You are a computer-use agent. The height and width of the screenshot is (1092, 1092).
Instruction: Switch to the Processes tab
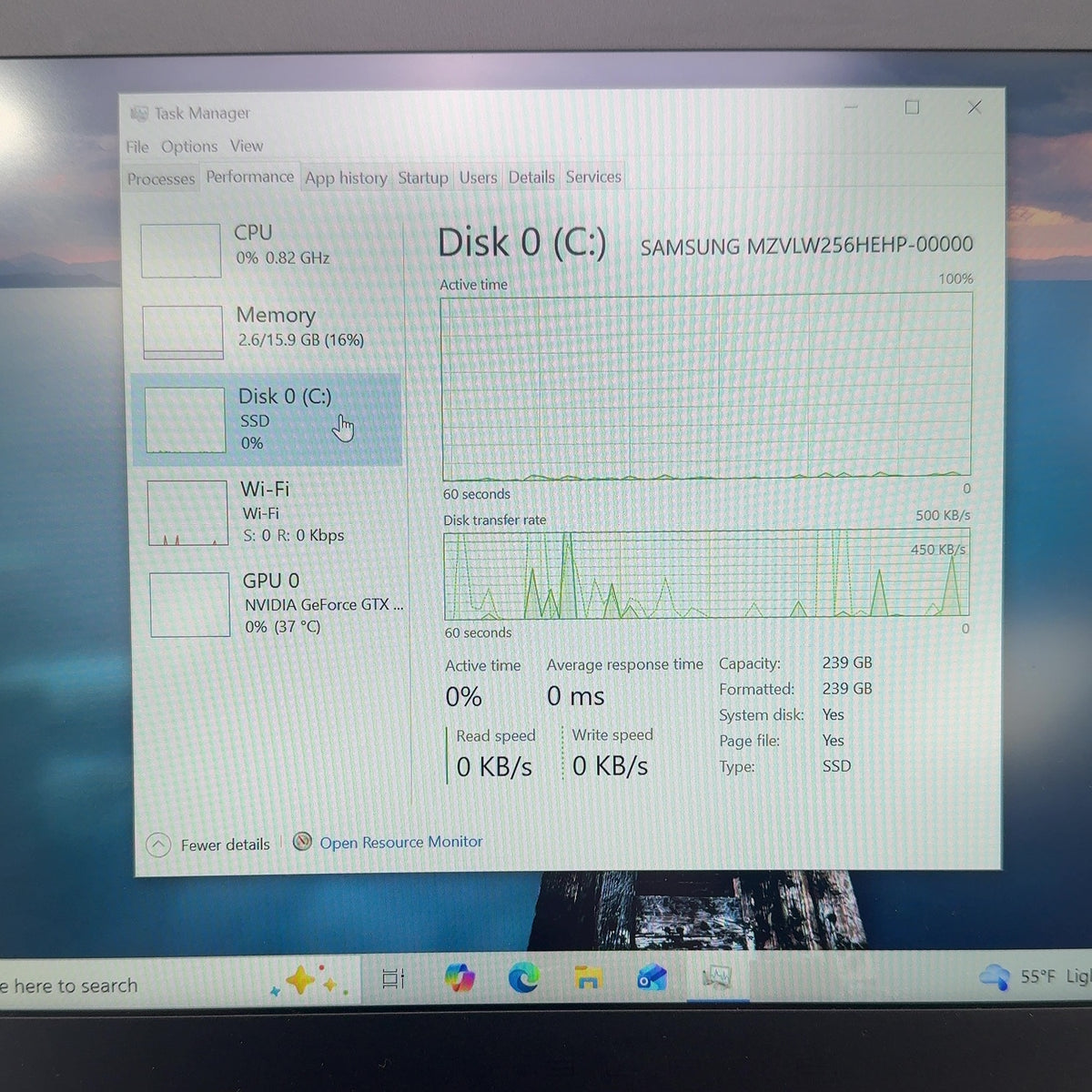click(161, 178)
